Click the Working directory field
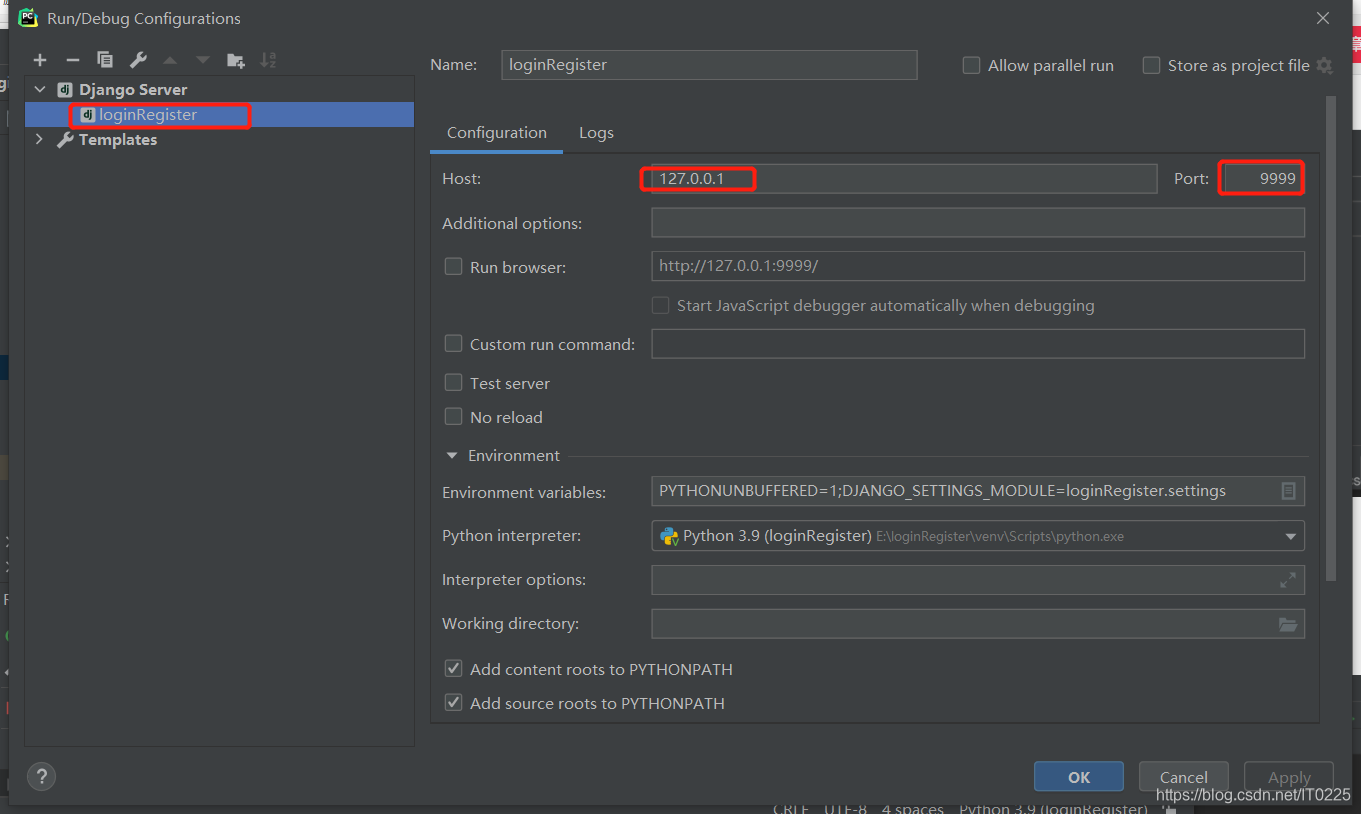 [x=978, y=624]
